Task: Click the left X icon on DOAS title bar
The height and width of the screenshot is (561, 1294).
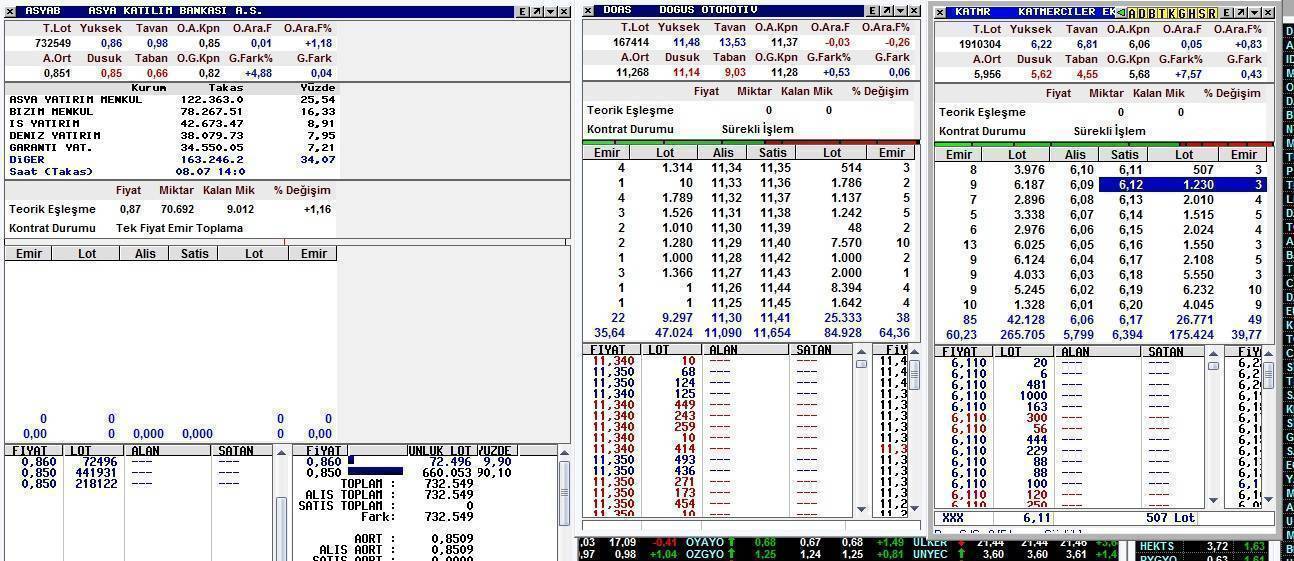Action: pyautogui.click(x=589, y=11)
